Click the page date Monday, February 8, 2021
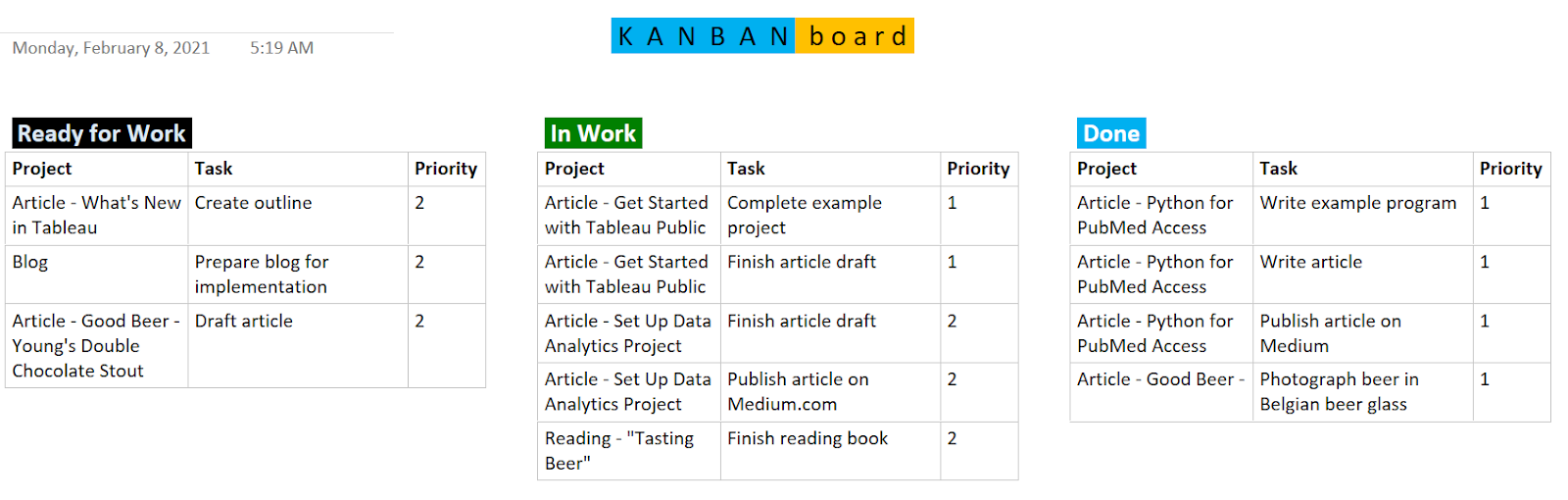Image resolution: width=1568 pixels, height=500 pixels. tap(111, 48)
